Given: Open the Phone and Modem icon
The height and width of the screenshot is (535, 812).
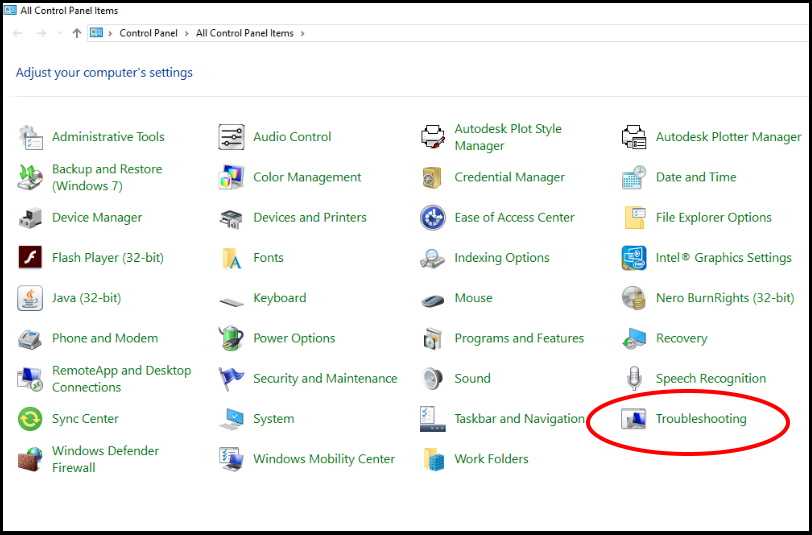Looking at the screenshot, I should [x=30, y=339].
